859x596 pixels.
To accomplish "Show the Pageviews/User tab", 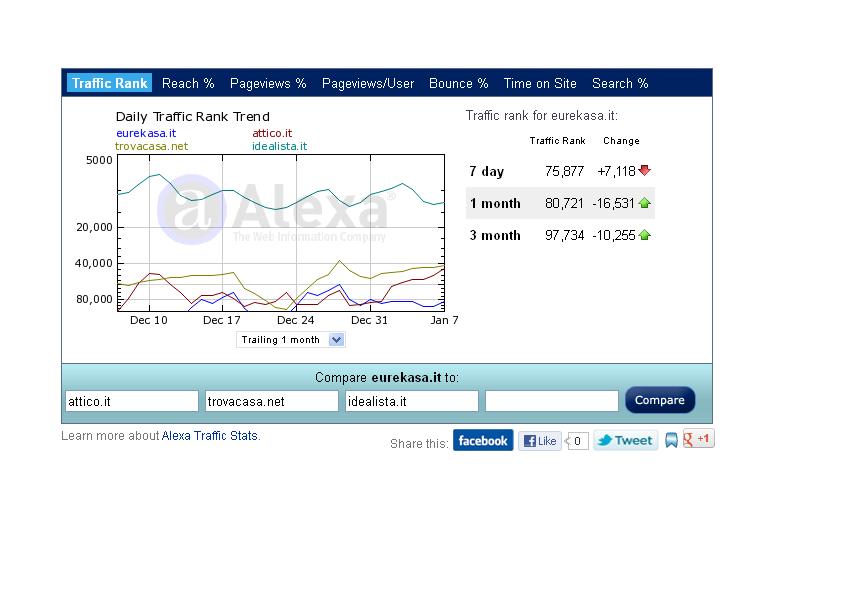I will click(368, 83).
